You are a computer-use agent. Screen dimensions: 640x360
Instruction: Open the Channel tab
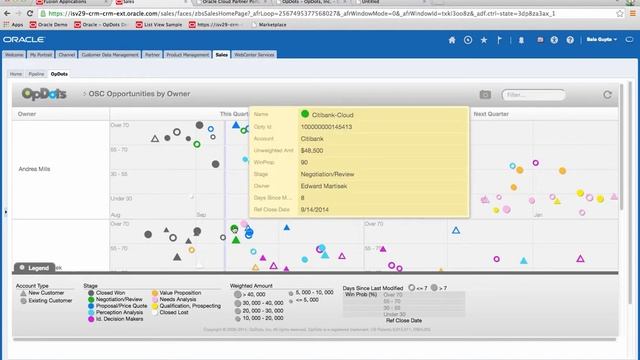(67, 55)
